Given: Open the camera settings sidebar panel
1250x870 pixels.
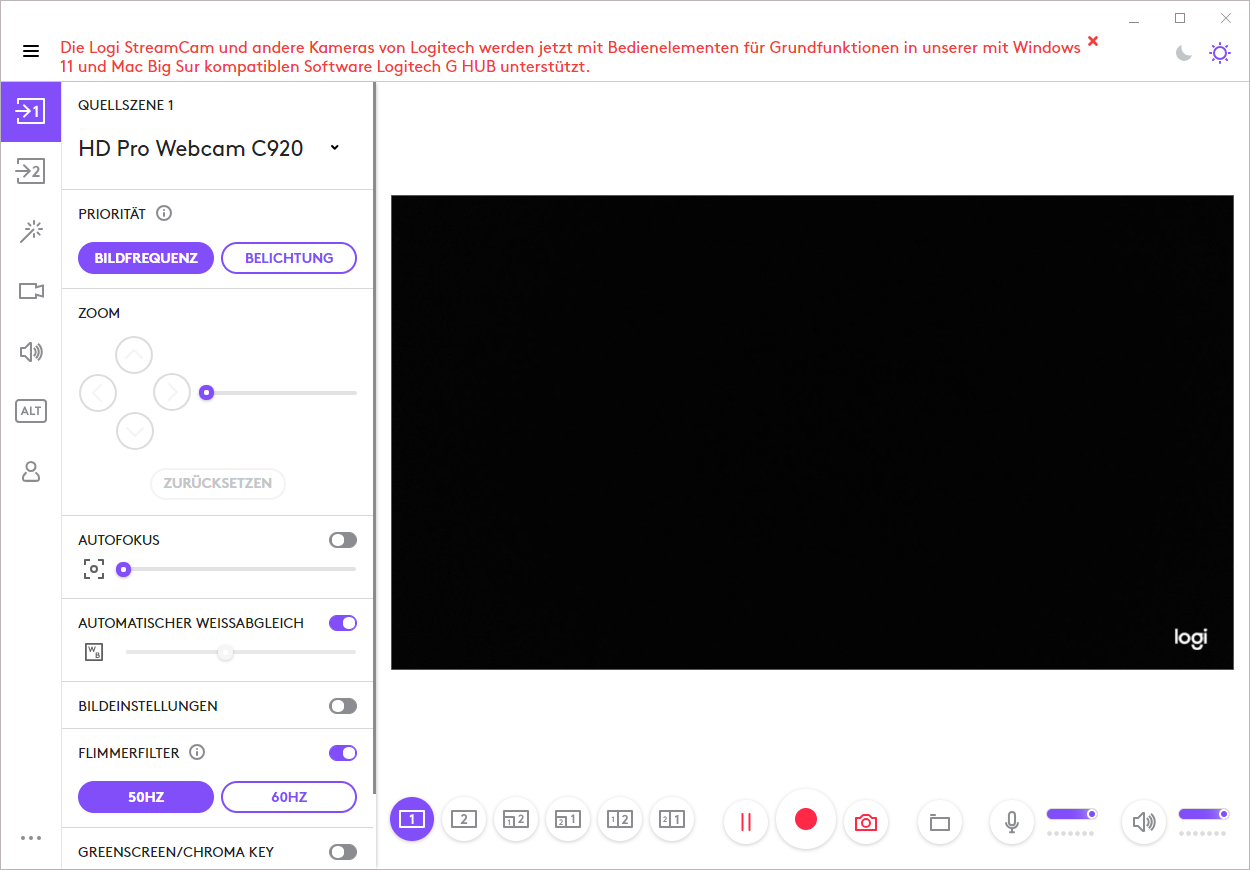Looking at the screenshot, I should 31,291.
